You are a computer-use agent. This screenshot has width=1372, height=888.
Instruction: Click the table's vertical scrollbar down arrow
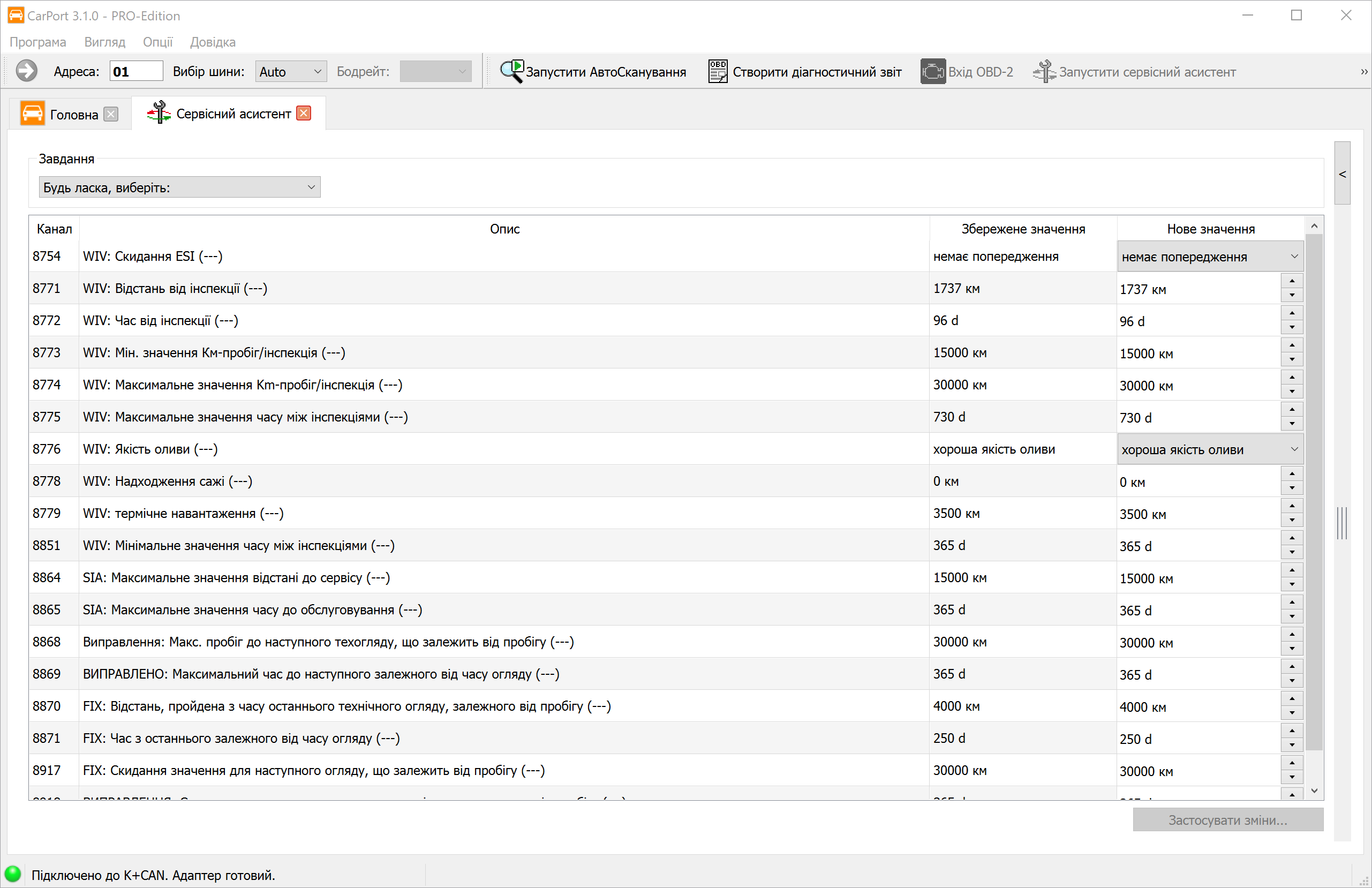coord(1314,790)
